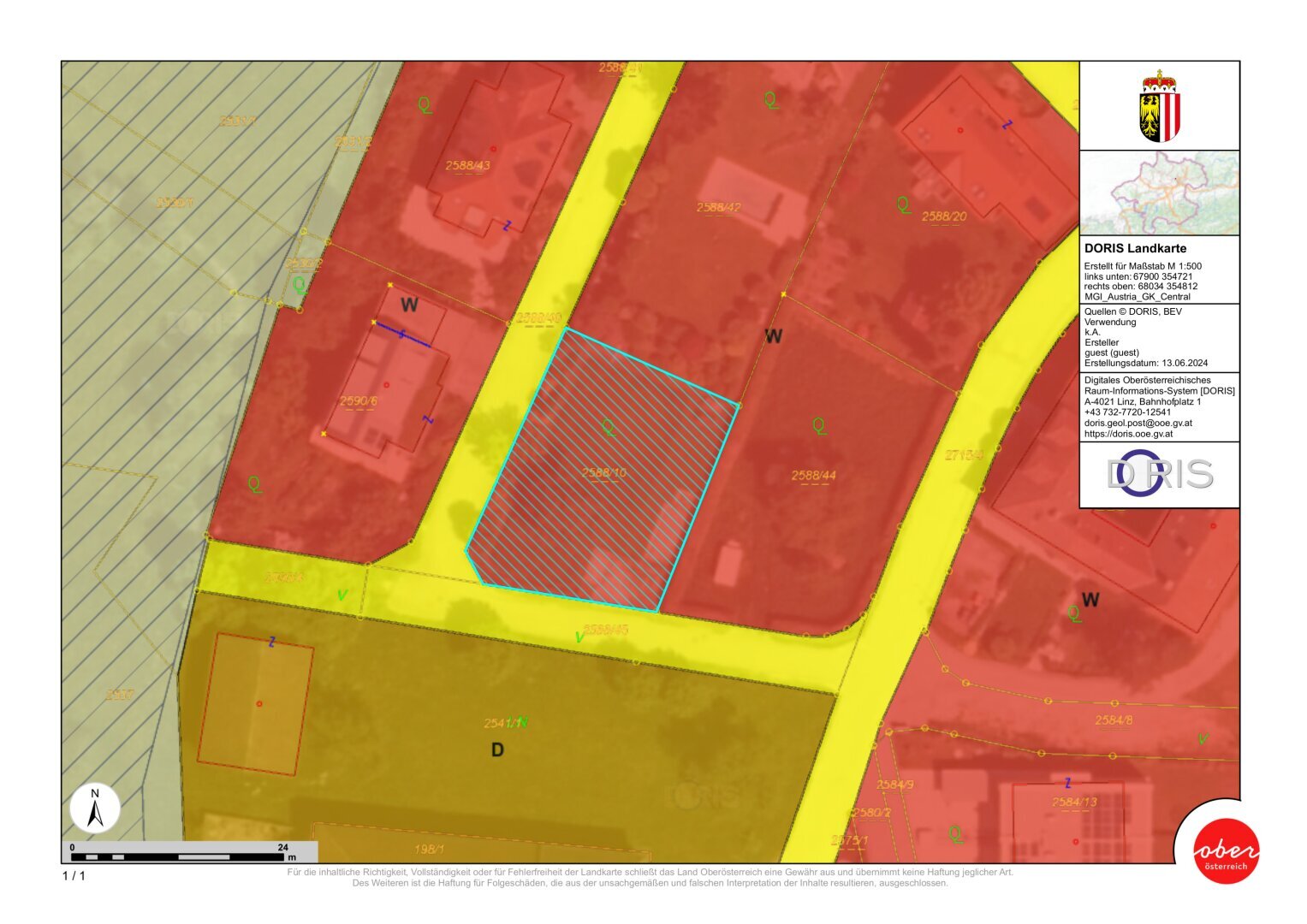Image resolution: width=1307 pixels, height=924 pixels.
Task: Click the red-outlined building in parcel 2541/1
Action: (256, 704)
